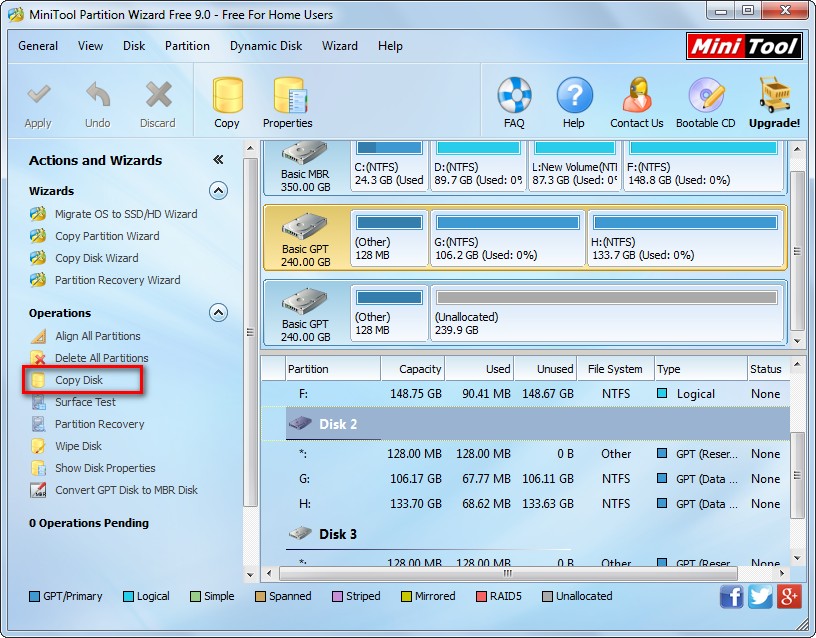This screenshot has height=638, width=816.
Task: Click the disk map scroll up arrow
Action: click(x=797, y=149)
